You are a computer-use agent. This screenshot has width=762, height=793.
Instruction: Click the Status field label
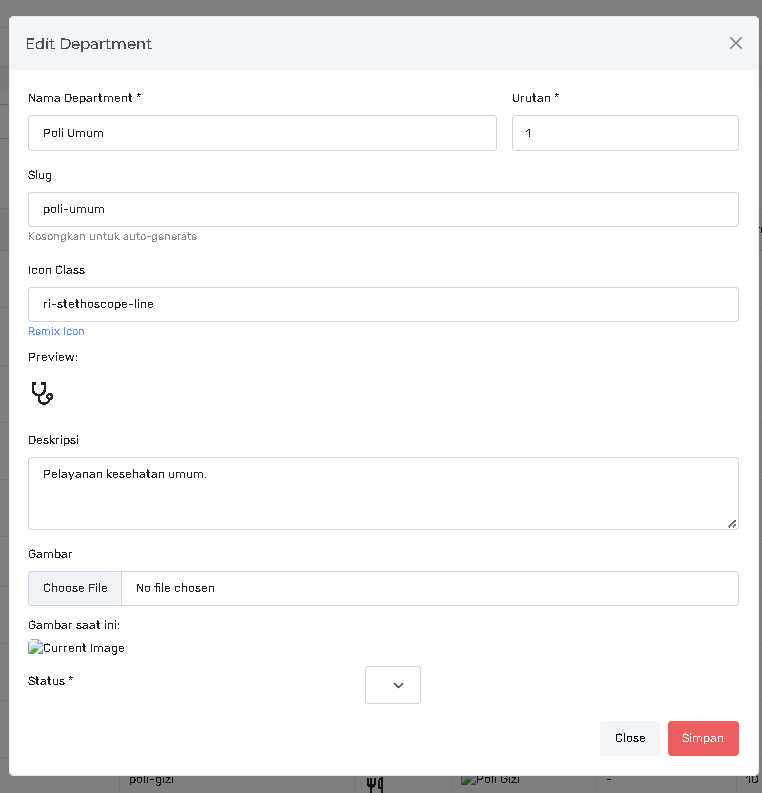pos(50,681)
